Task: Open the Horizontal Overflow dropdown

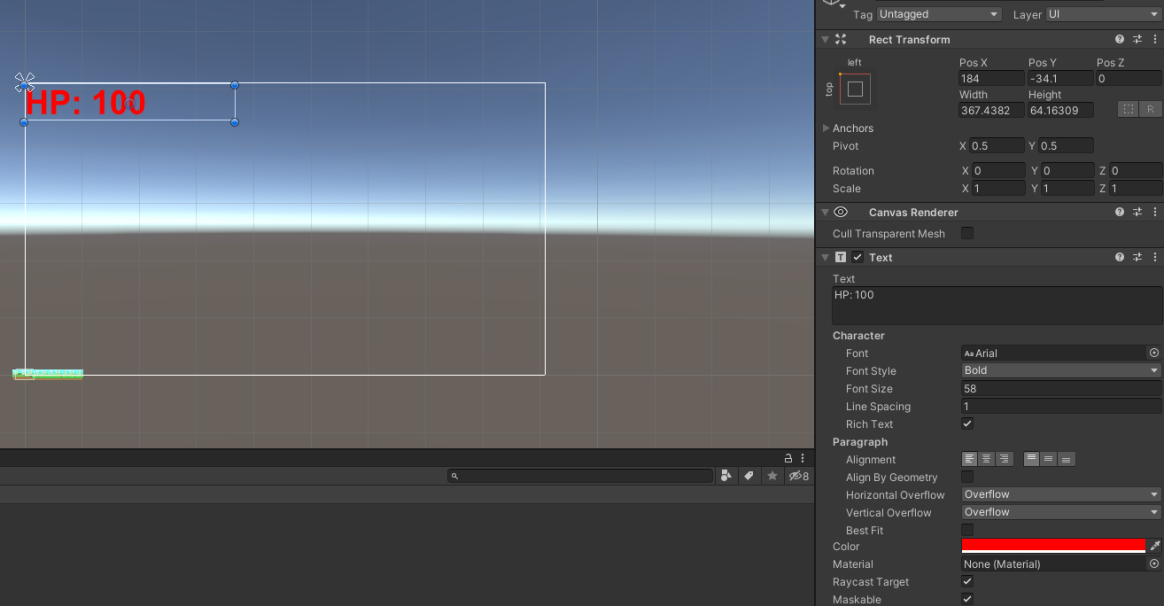Action: tap(1060, 494)
